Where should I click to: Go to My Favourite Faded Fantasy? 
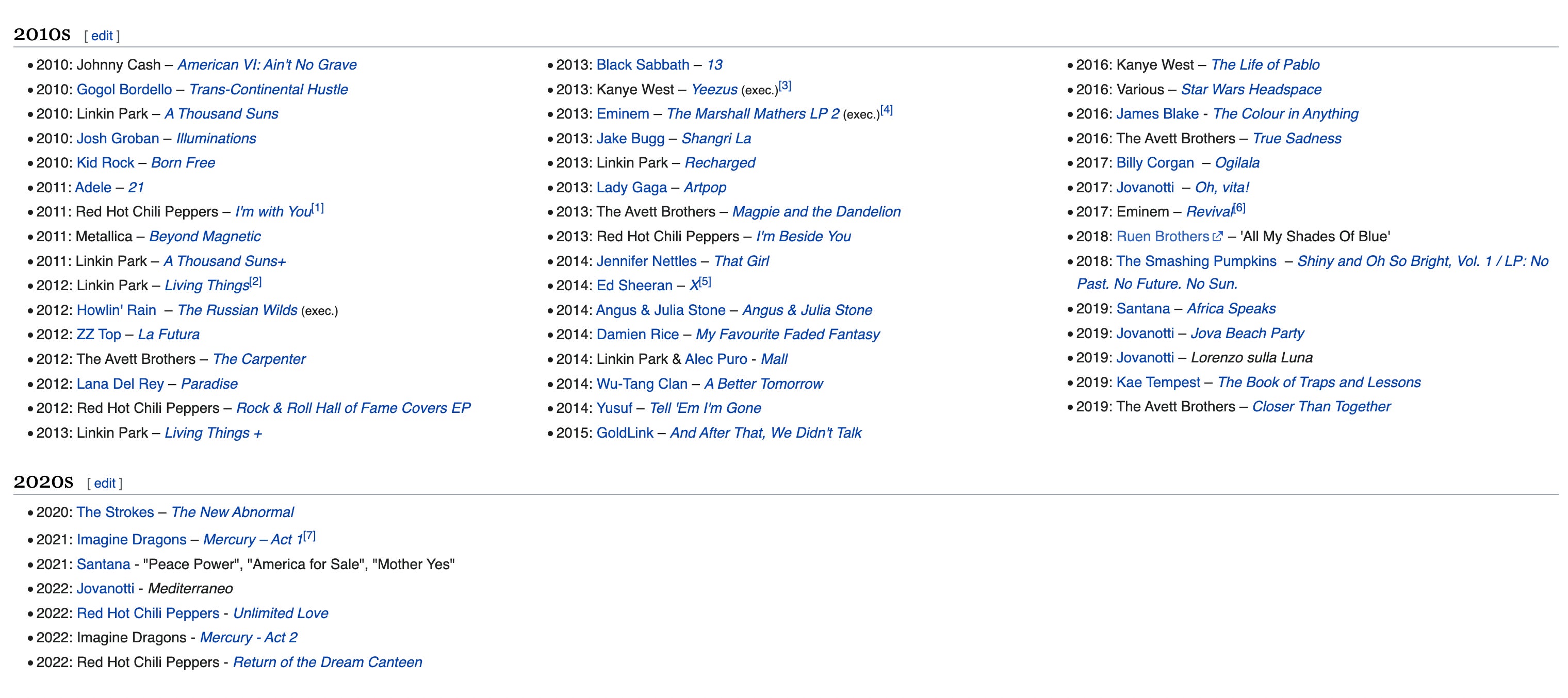pos(787,334)
